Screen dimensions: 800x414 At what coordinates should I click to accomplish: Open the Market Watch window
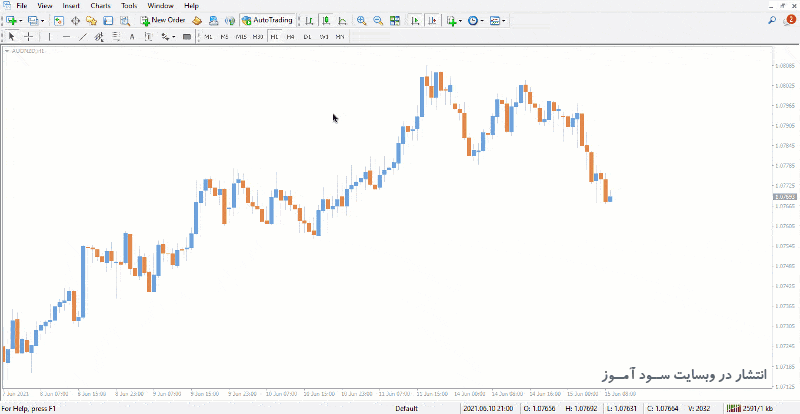click(59, 20)
